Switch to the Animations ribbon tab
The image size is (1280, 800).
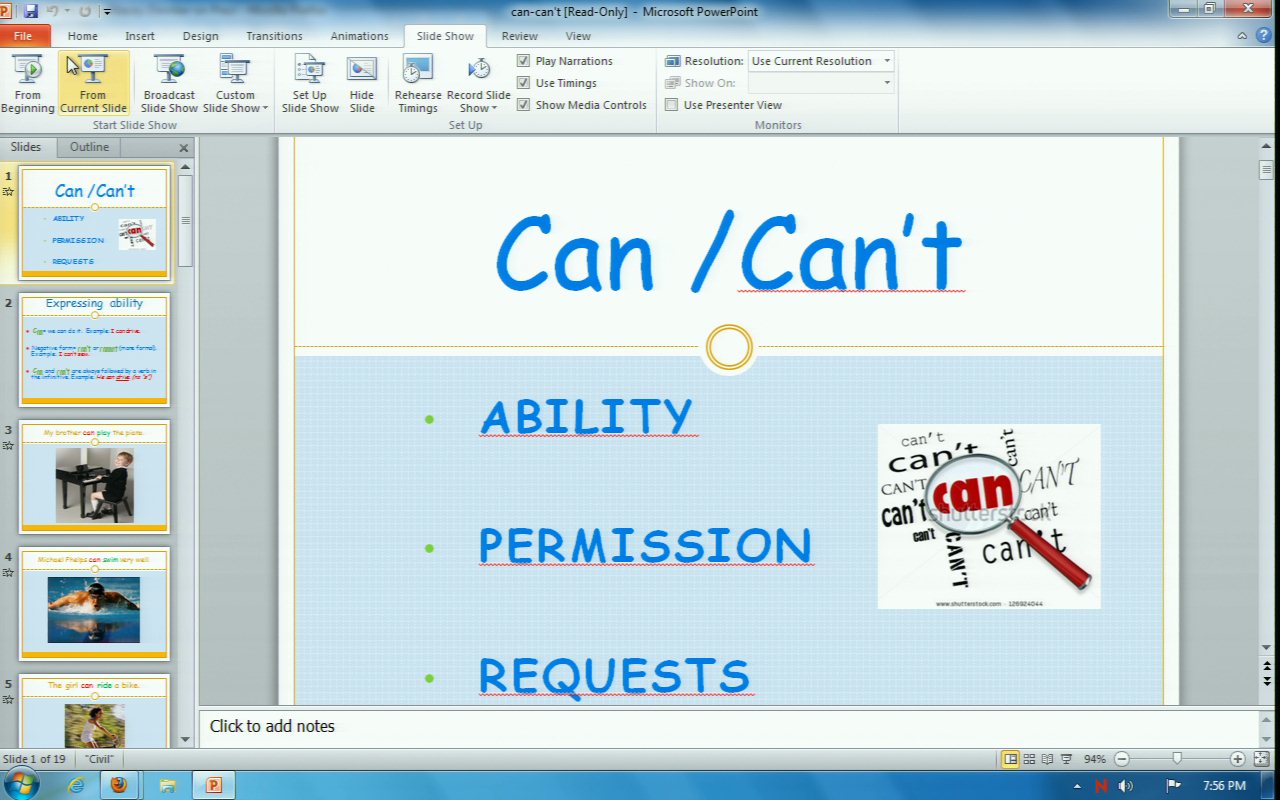(x=359, y=36)
